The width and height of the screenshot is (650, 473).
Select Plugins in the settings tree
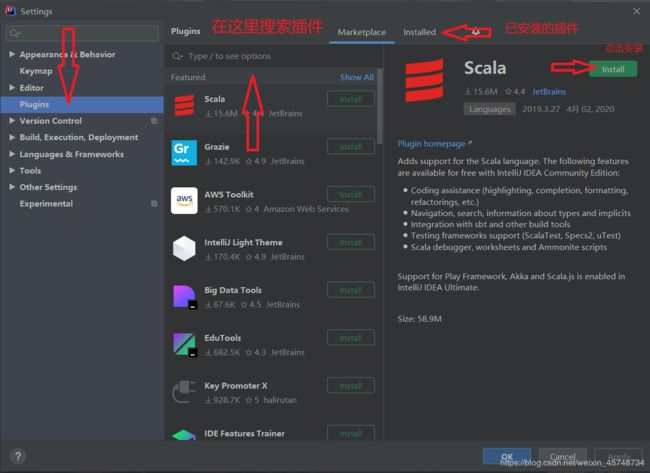82,104
